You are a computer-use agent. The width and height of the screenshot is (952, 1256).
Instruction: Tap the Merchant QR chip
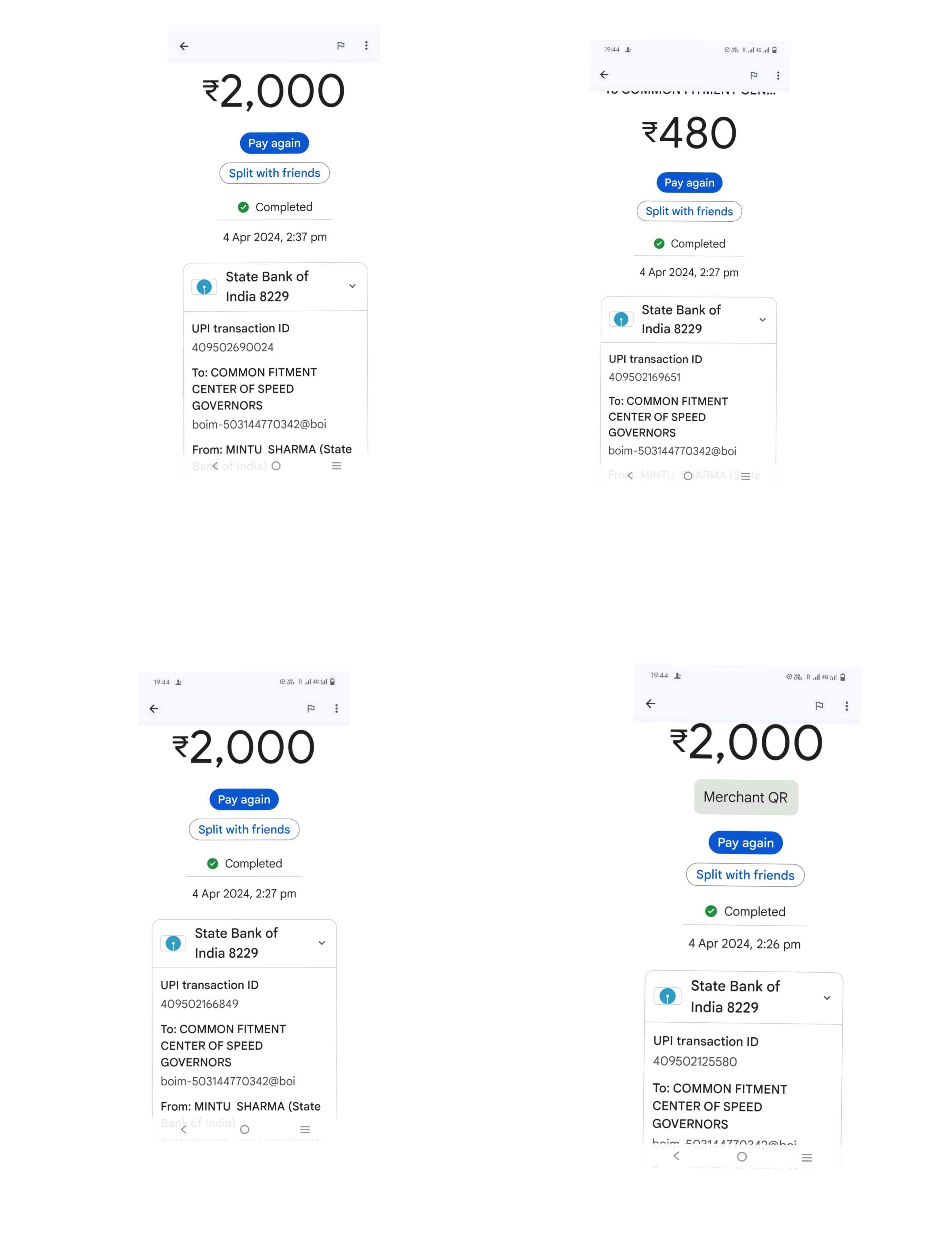[x=745, y=797]
